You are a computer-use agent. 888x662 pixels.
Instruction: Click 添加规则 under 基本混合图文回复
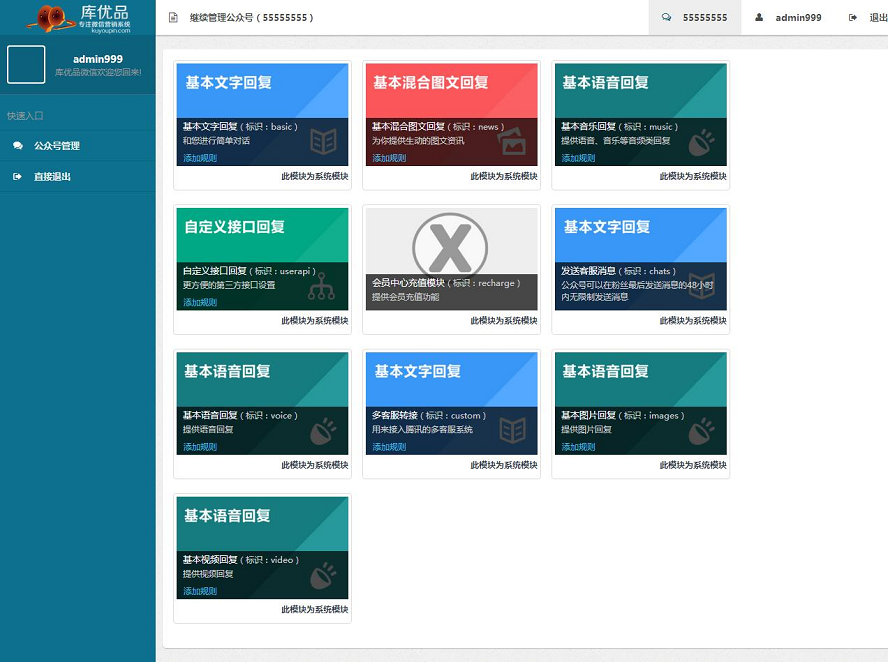tap(389, 158)
